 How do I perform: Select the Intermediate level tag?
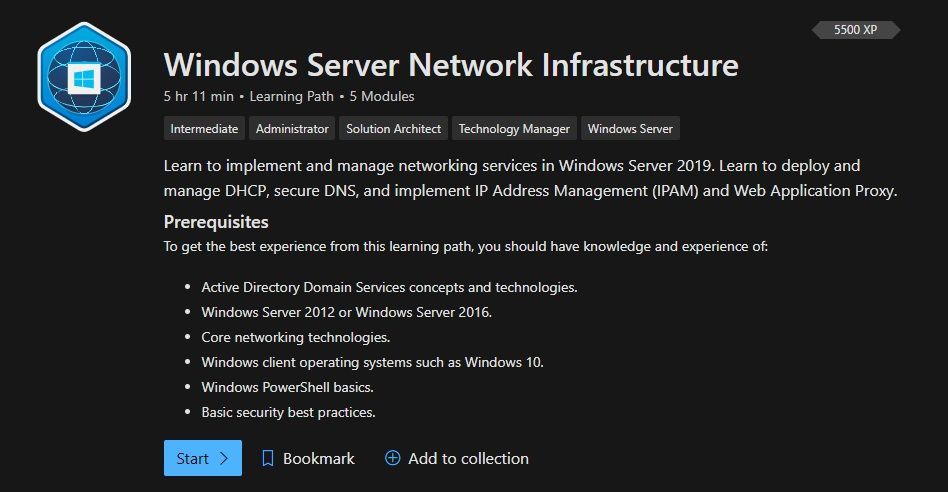pyautogui.click(x=204, y=129)
